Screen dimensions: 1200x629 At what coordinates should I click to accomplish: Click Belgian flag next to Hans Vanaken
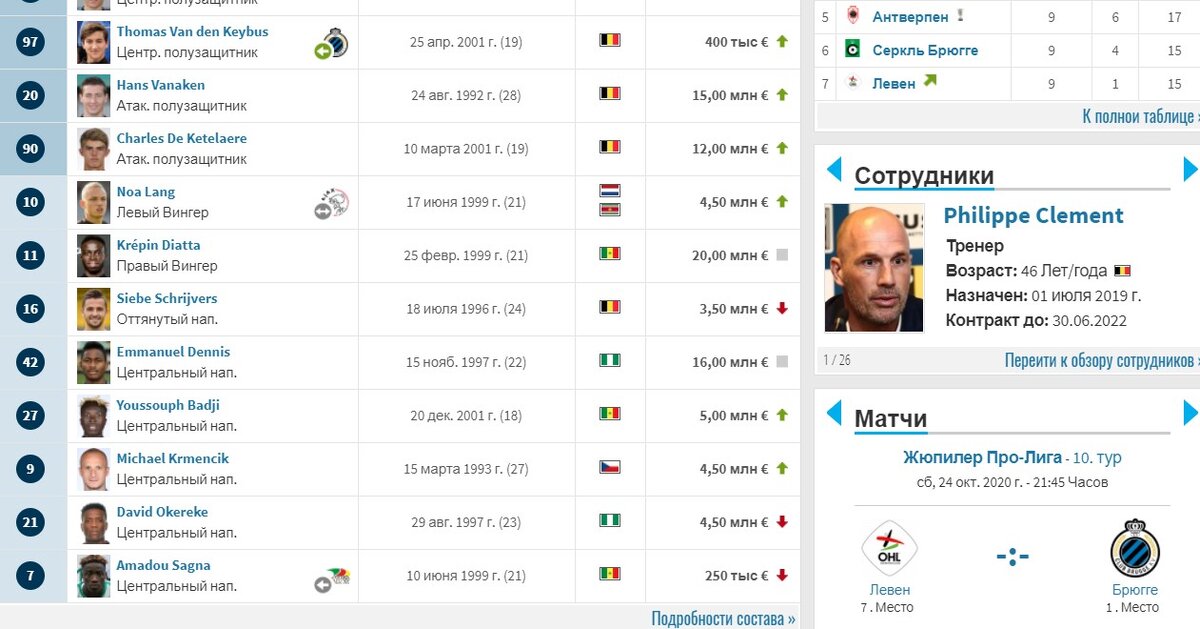pyautogui.click(x=609, y=93)
